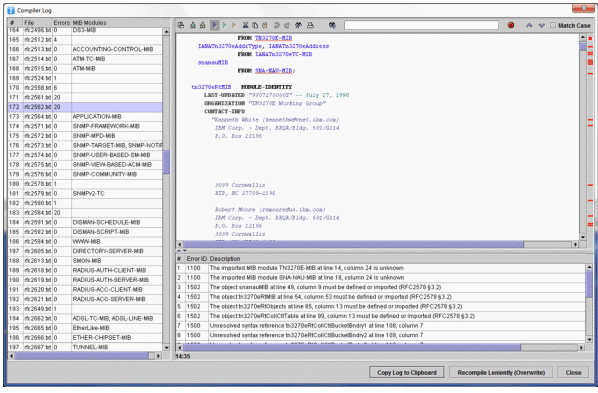Click the file list horizontal scroll-left arrow
The image size is (598, 393).
[x=11, y=356]
